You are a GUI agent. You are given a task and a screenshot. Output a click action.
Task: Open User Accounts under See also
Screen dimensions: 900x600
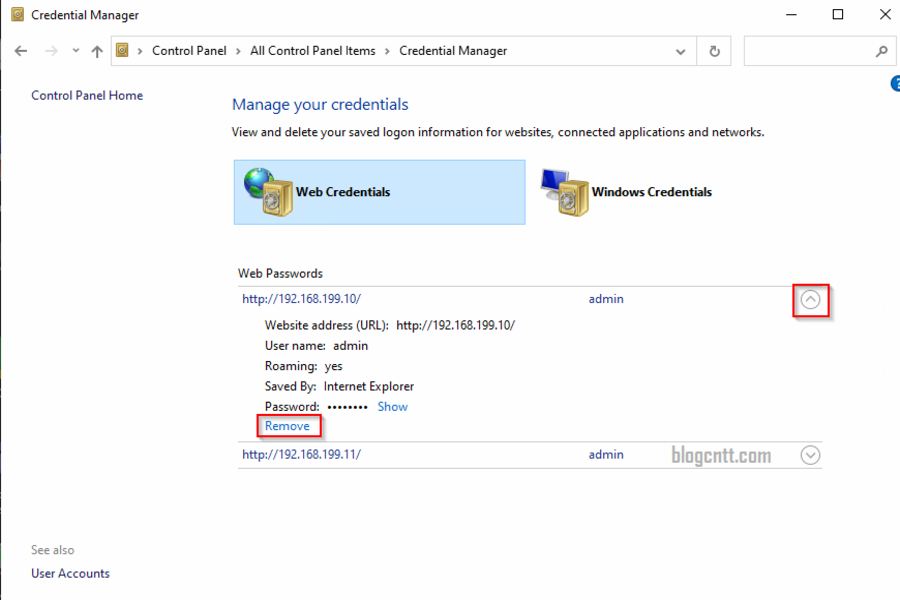tap(70, 573)
